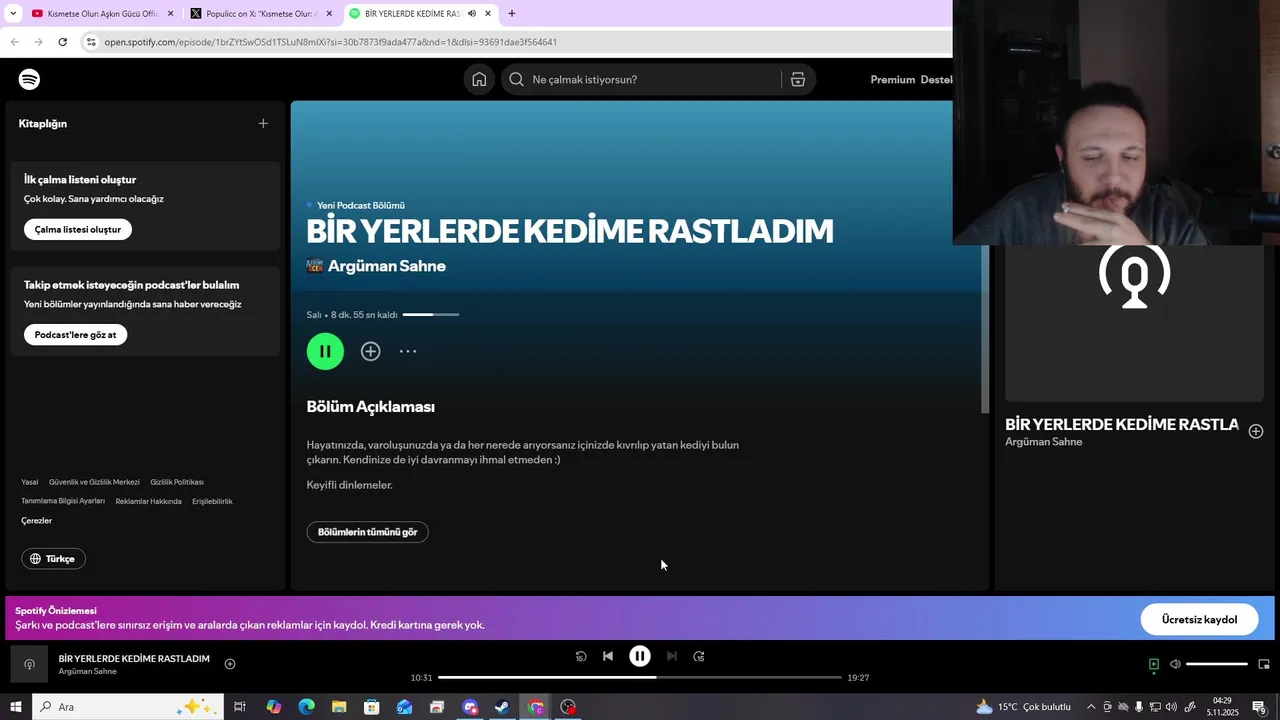Pause playback from bottom player bar
Viewport: 1280px width, 720px height.
[x=640, y=656]
